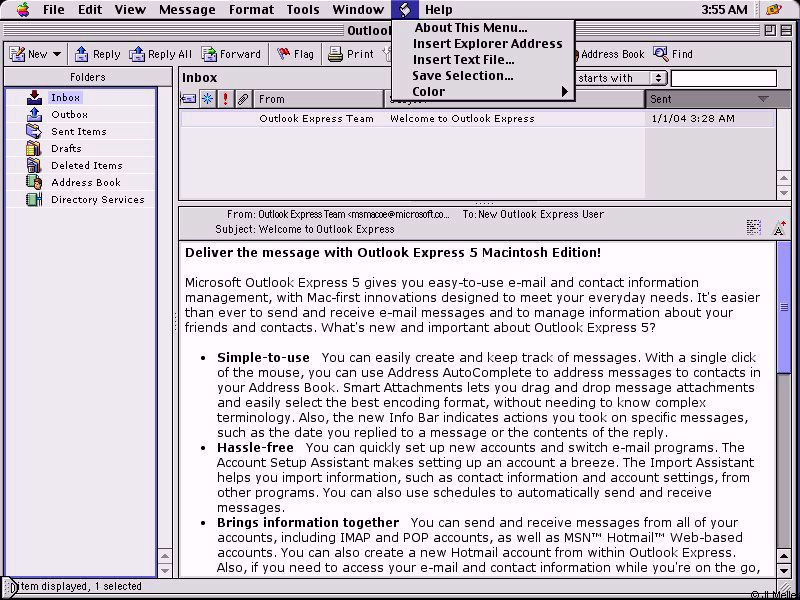Open Address Book in folder list
The height and width of the screenshot is (600, 800).
(x=86, y=182)
